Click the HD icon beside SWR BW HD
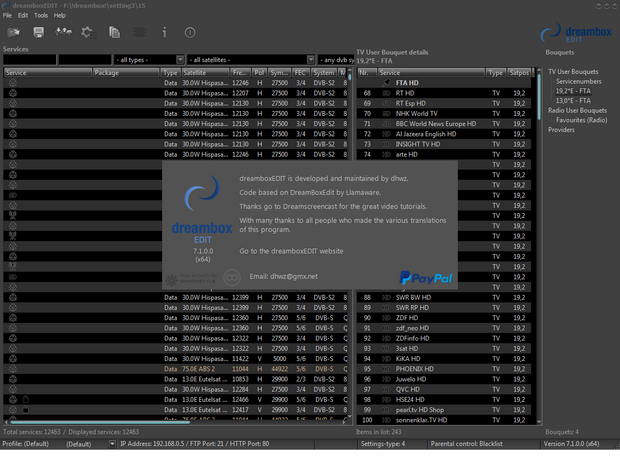Screen dimensions: 620x465 click(x=386, y=297)
